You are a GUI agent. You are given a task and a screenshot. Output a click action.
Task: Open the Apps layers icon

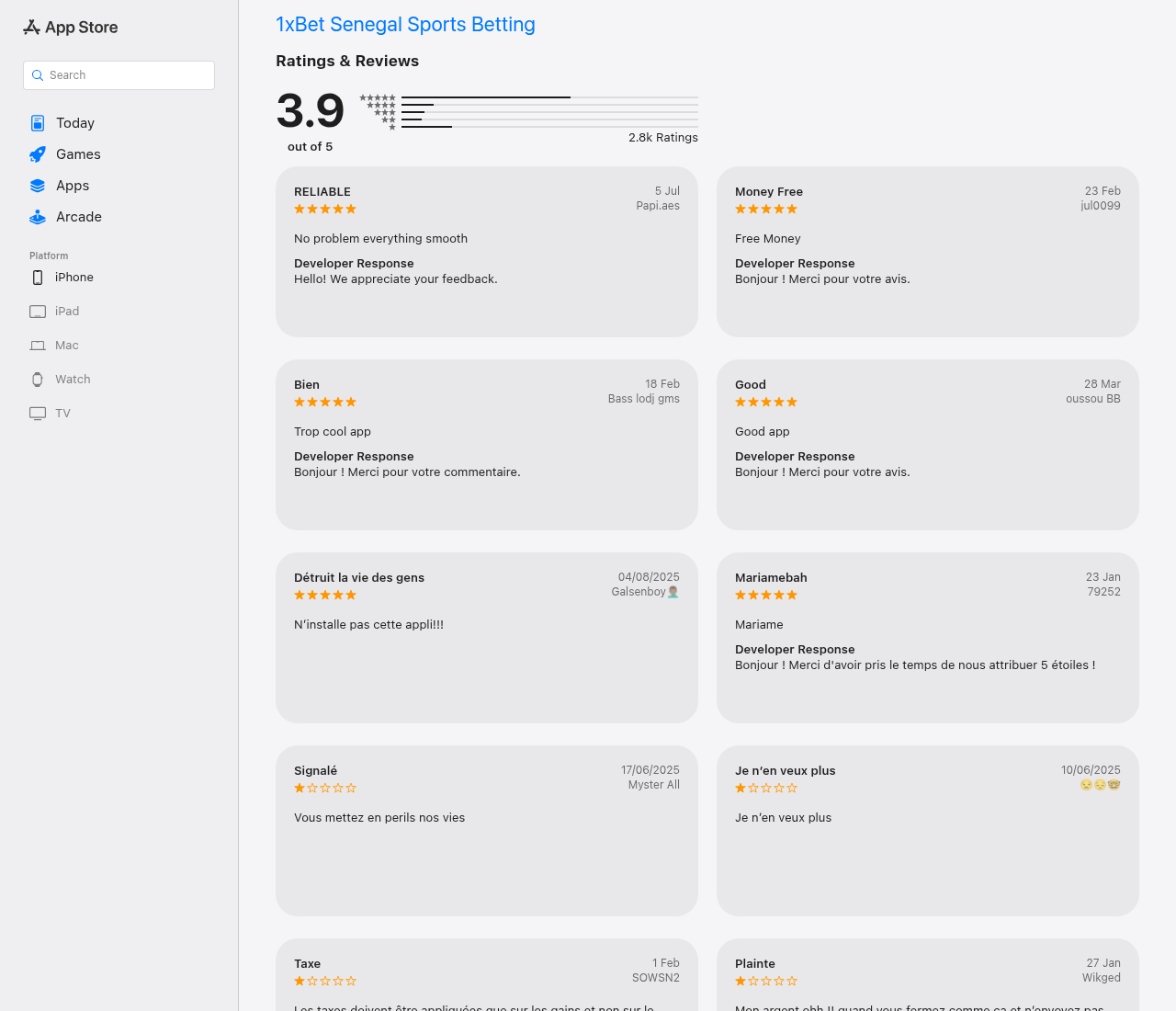[x=38, y=186]
